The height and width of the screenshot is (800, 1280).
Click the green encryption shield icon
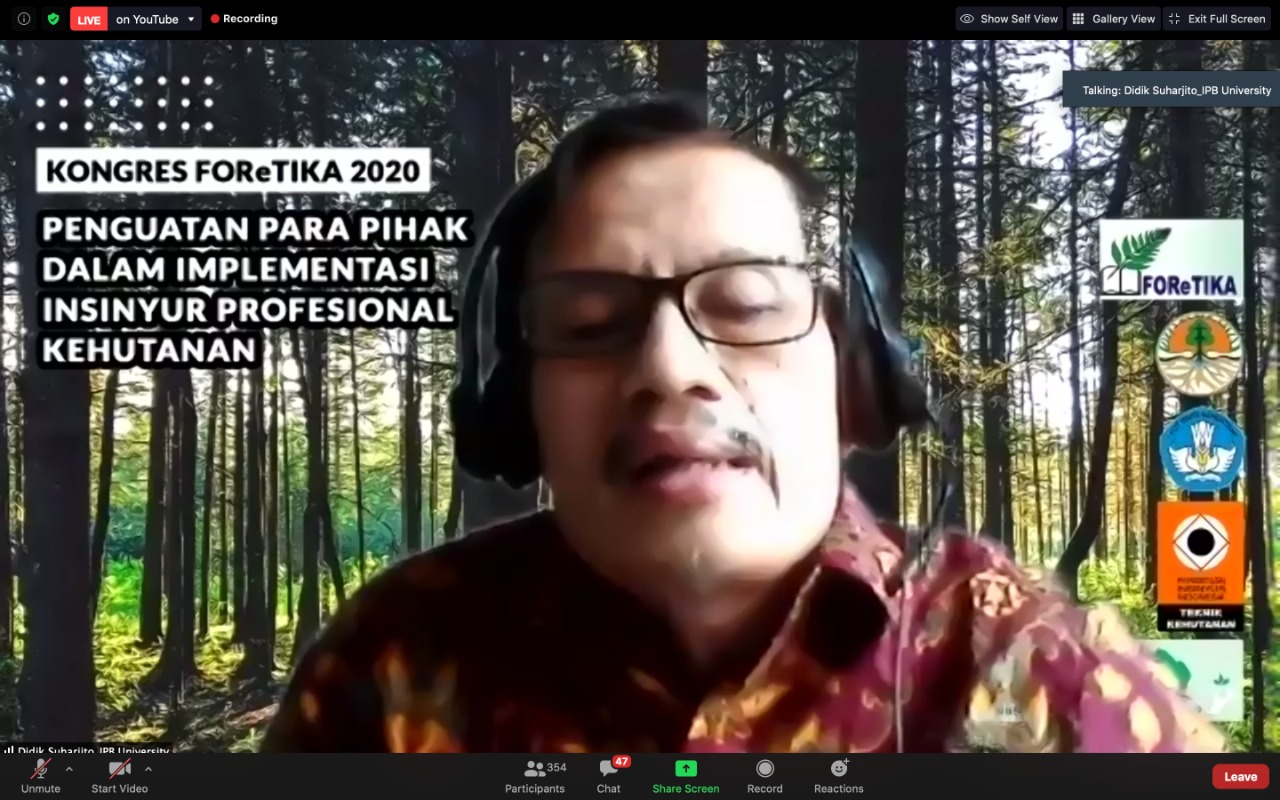click(53, 19)
